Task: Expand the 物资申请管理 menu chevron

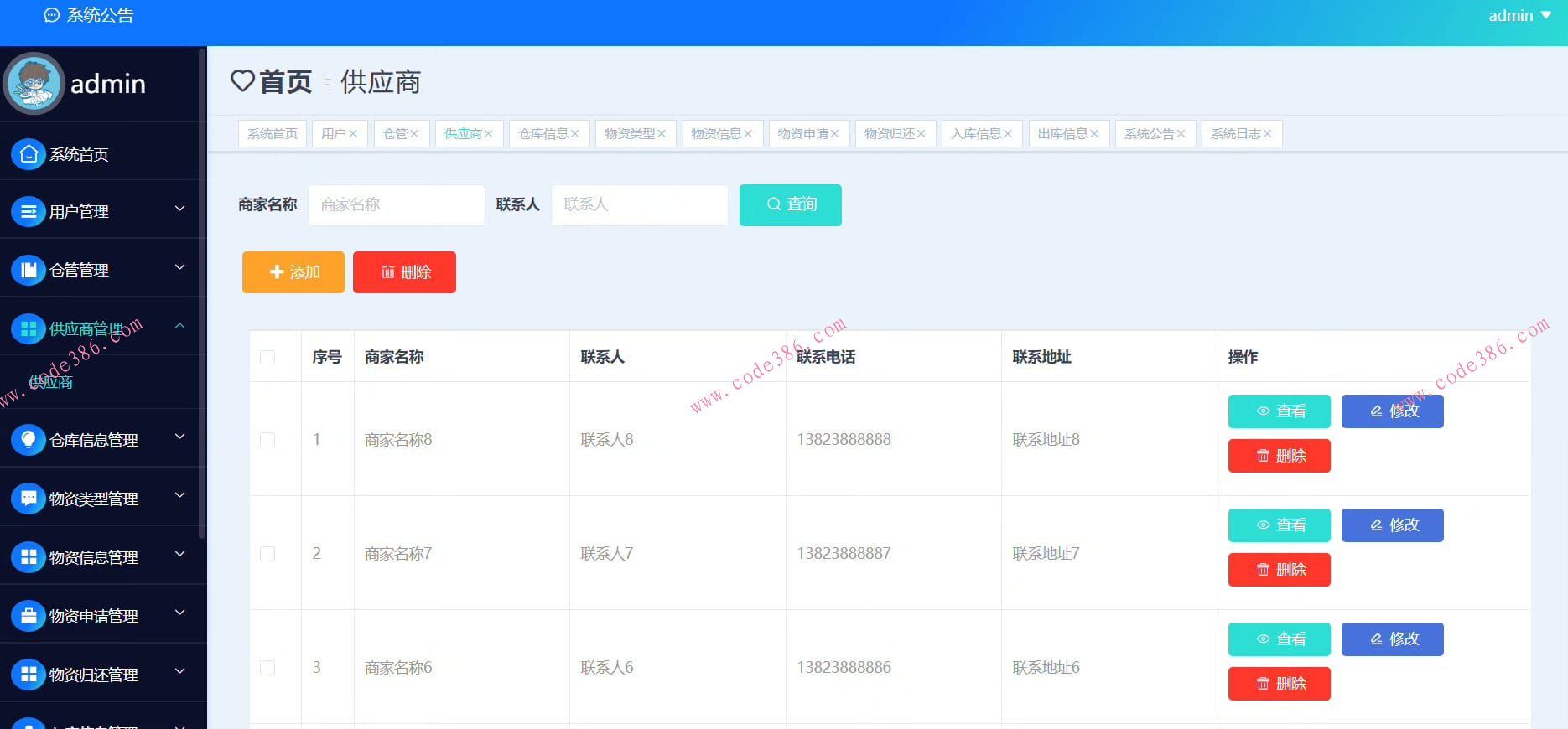Action: tap(179, 613)
